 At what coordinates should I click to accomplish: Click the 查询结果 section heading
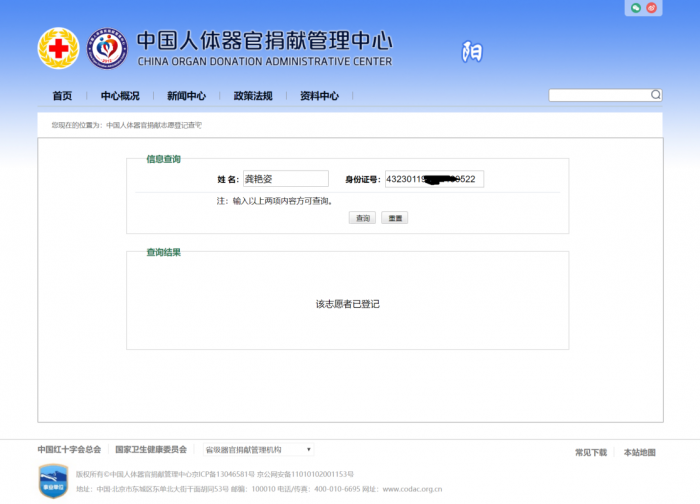point(163,252)
